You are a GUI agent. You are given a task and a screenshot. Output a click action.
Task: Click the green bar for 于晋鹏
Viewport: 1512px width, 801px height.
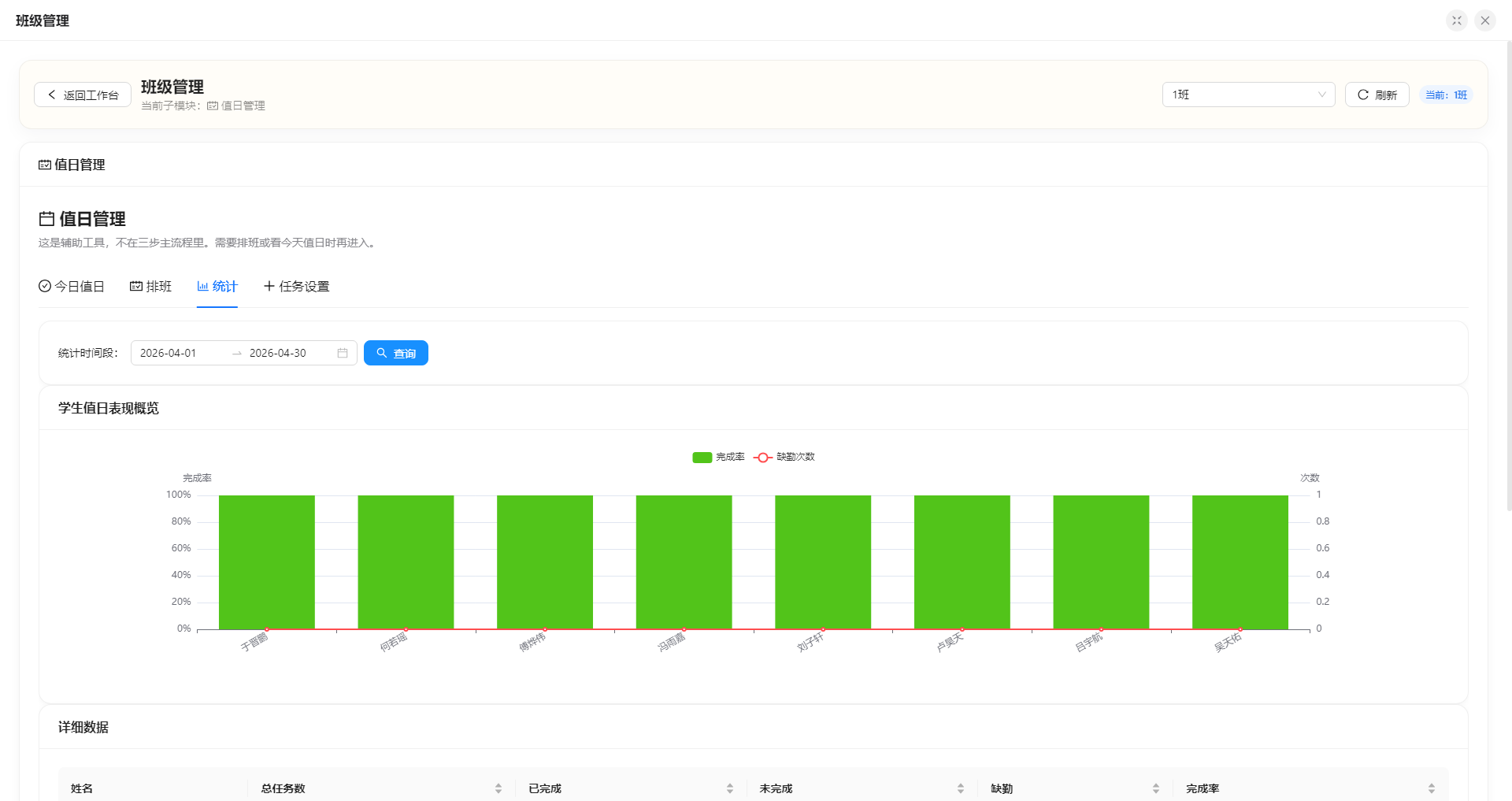[x=267, y=562]
